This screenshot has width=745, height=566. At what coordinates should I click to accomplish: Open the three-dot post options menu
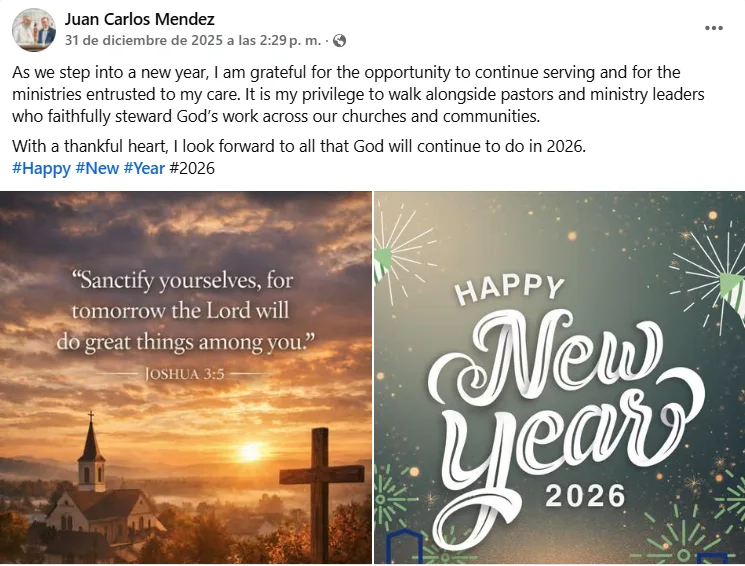[x=713, y=28]
